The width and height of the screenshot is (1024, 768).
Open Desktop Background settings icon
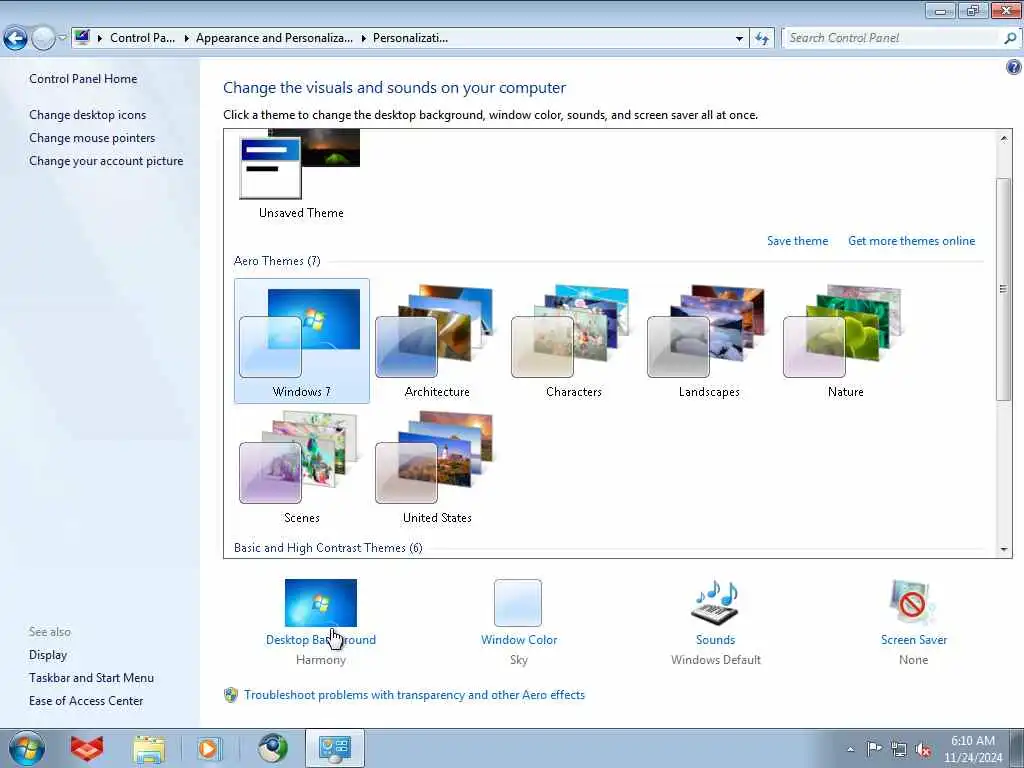(x=321, y=603)
